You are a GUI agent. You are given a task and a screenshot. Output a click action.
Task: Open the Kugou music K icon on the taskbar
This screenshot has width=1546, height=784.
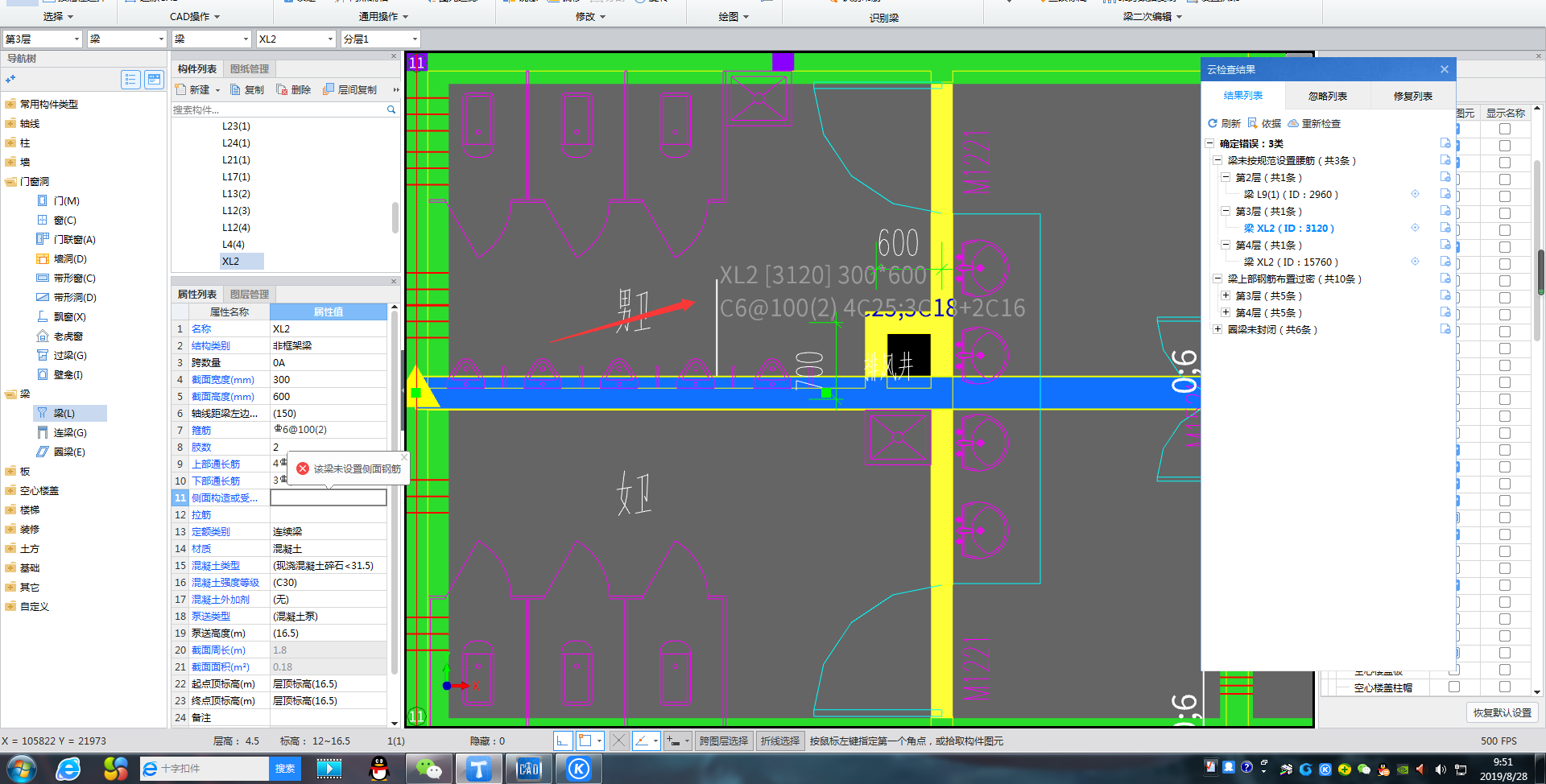(579, 769)
